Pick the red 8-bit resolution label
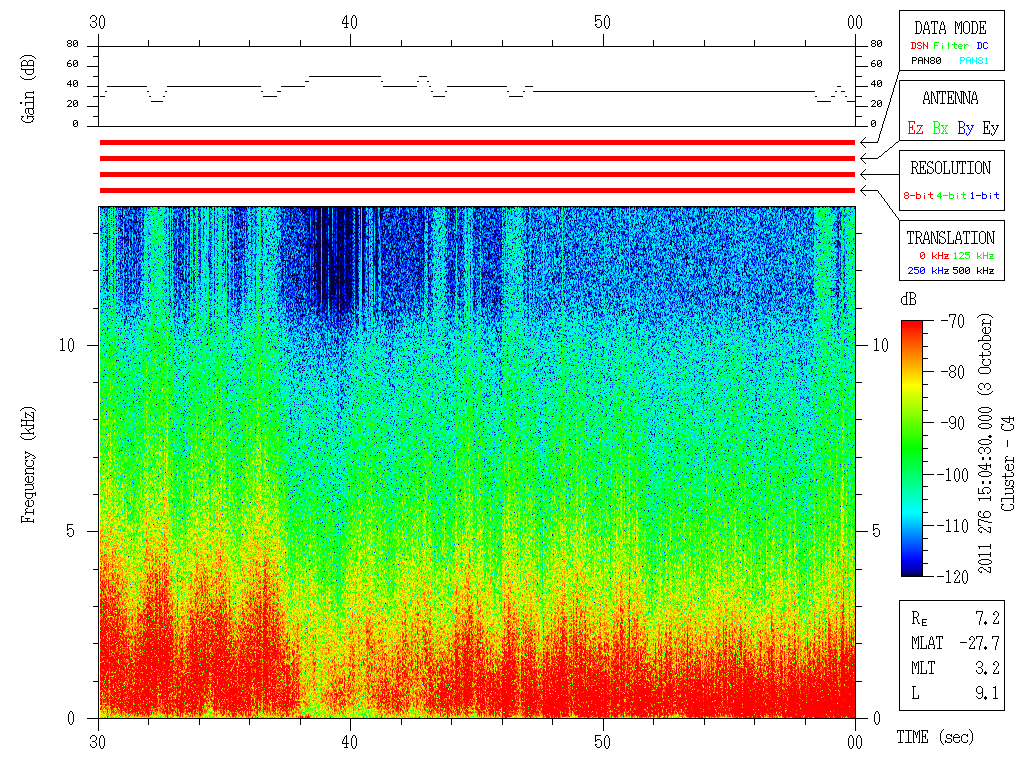This screenshot has height=768, width=1024. 918,195
